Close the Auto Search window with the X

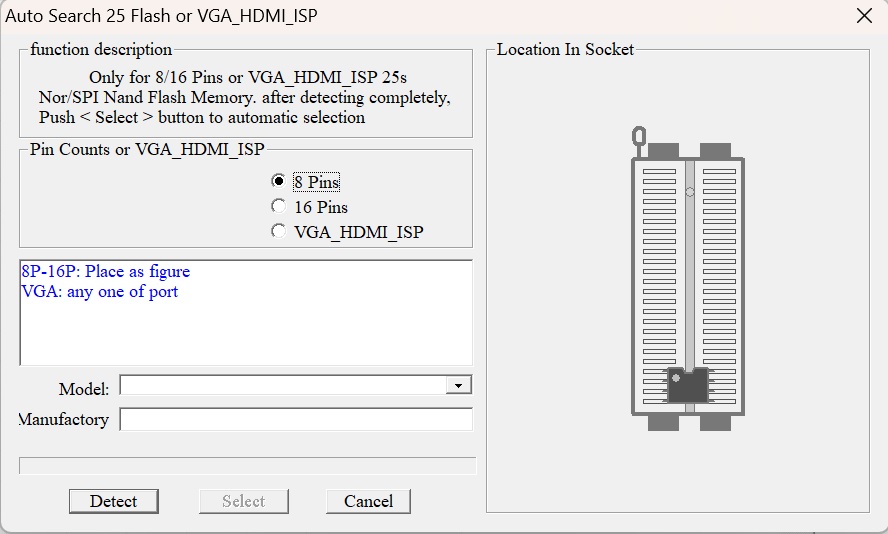(x=864, y=16)
